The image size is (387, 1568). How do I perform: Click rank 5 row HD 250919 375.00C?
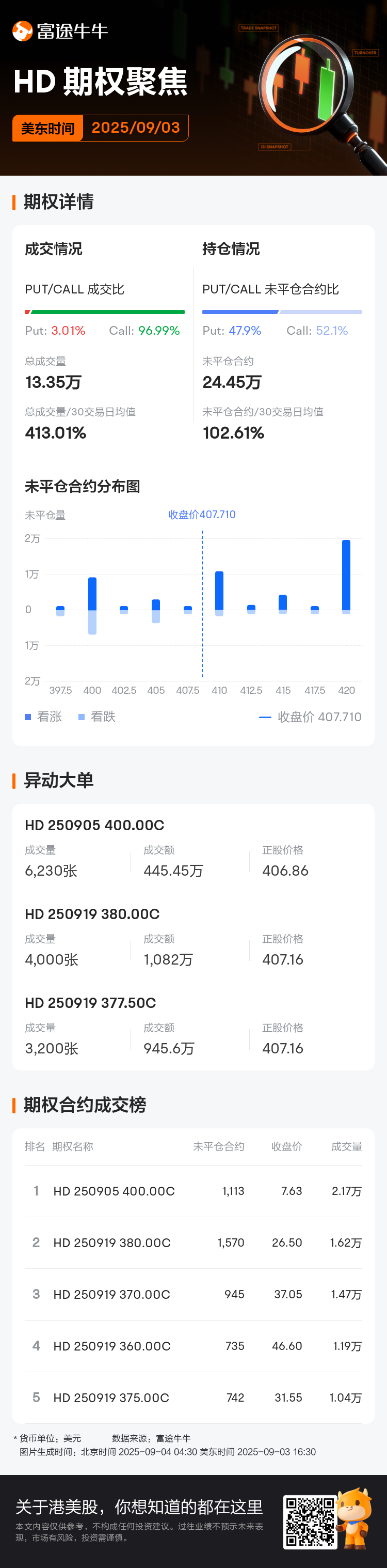tap(193, 1398)
